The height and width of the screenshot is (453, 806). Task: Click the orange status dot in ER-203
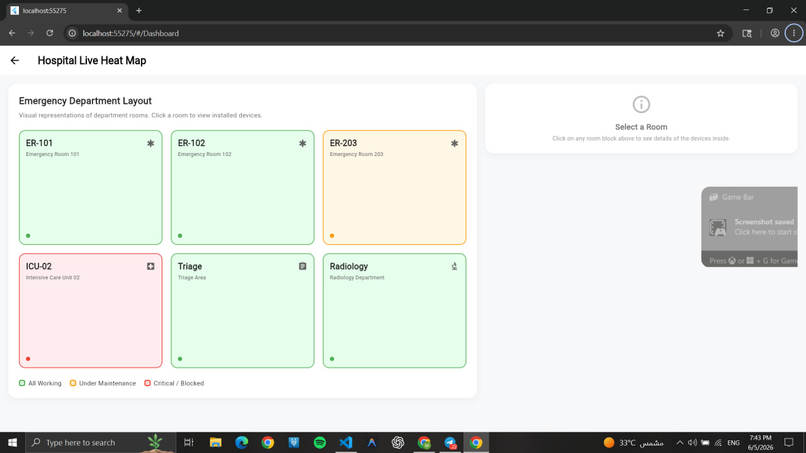[x=332, y=236]
